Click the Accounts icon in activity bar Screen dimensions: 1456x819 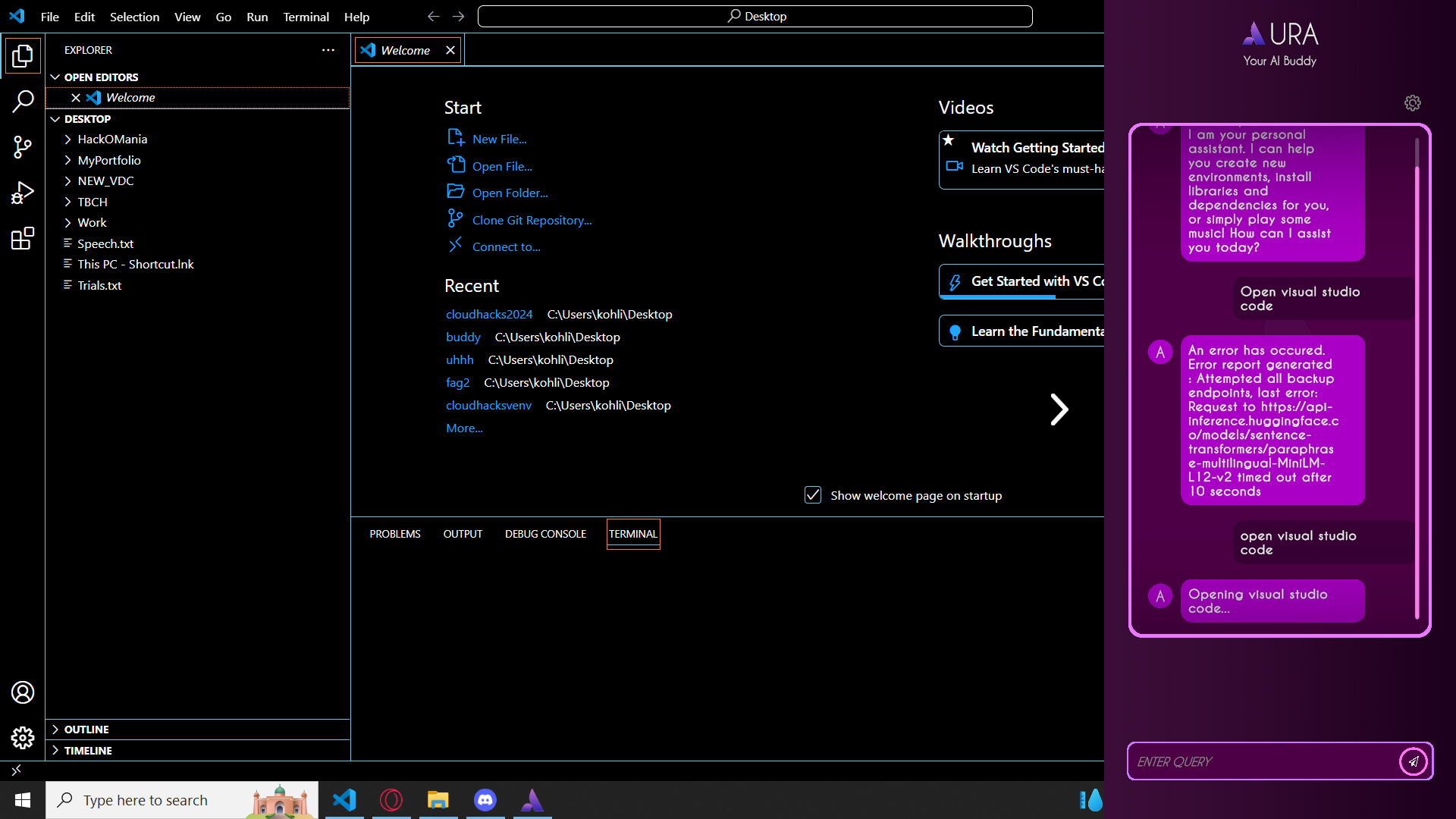(23, 692)
